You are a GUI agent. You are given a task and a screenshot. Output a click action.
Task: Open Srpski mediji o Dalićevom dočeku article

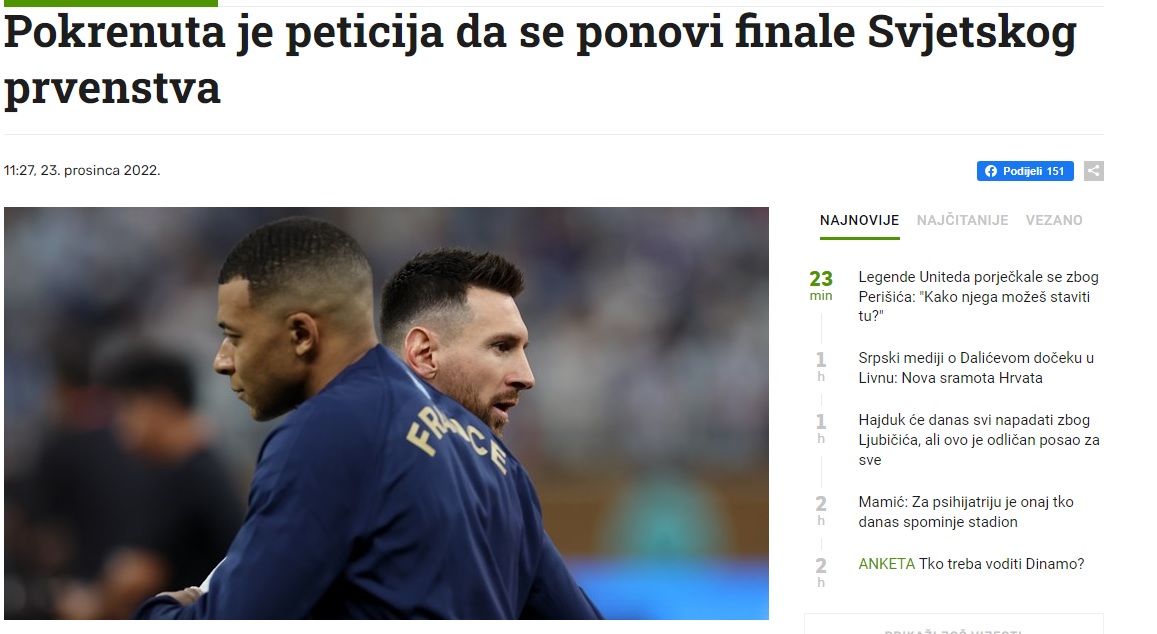(x=976, y=368)
